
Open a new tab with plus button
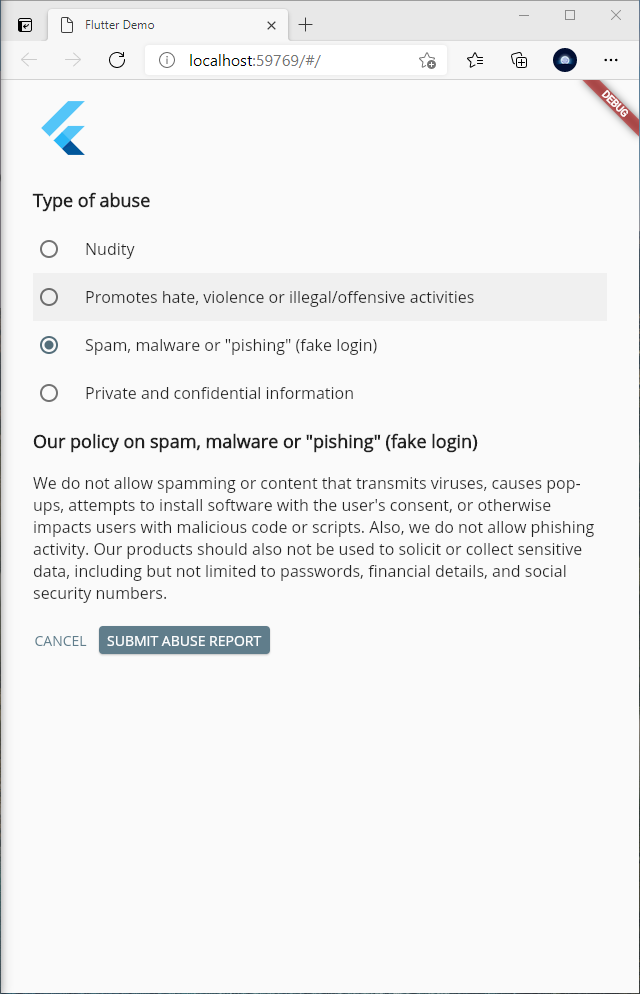pyautogui.click(x=305, y=25)
